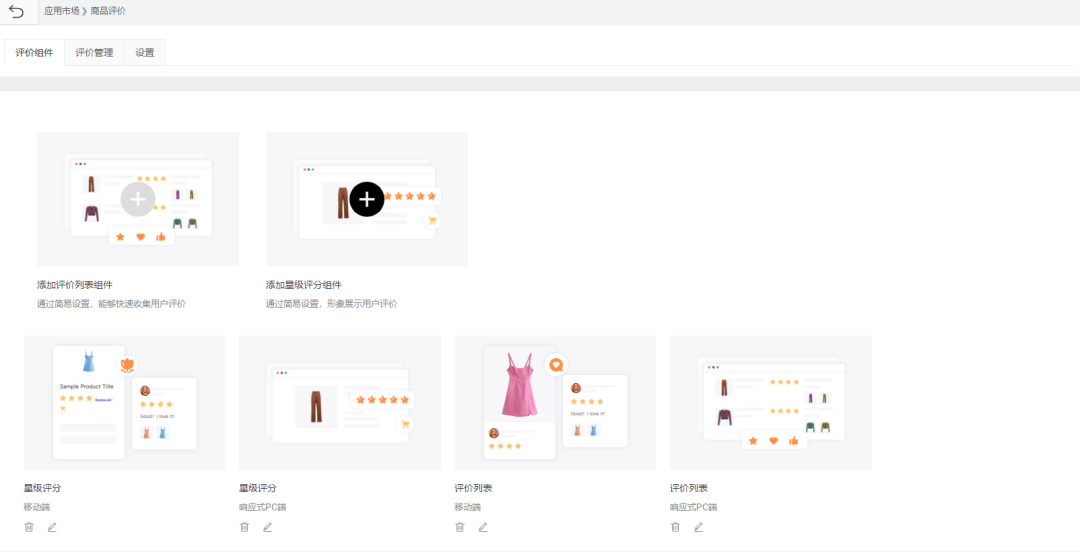Delete the mobile 星级评分 component
The image size is (1080, 552).
tap(29, 527)
